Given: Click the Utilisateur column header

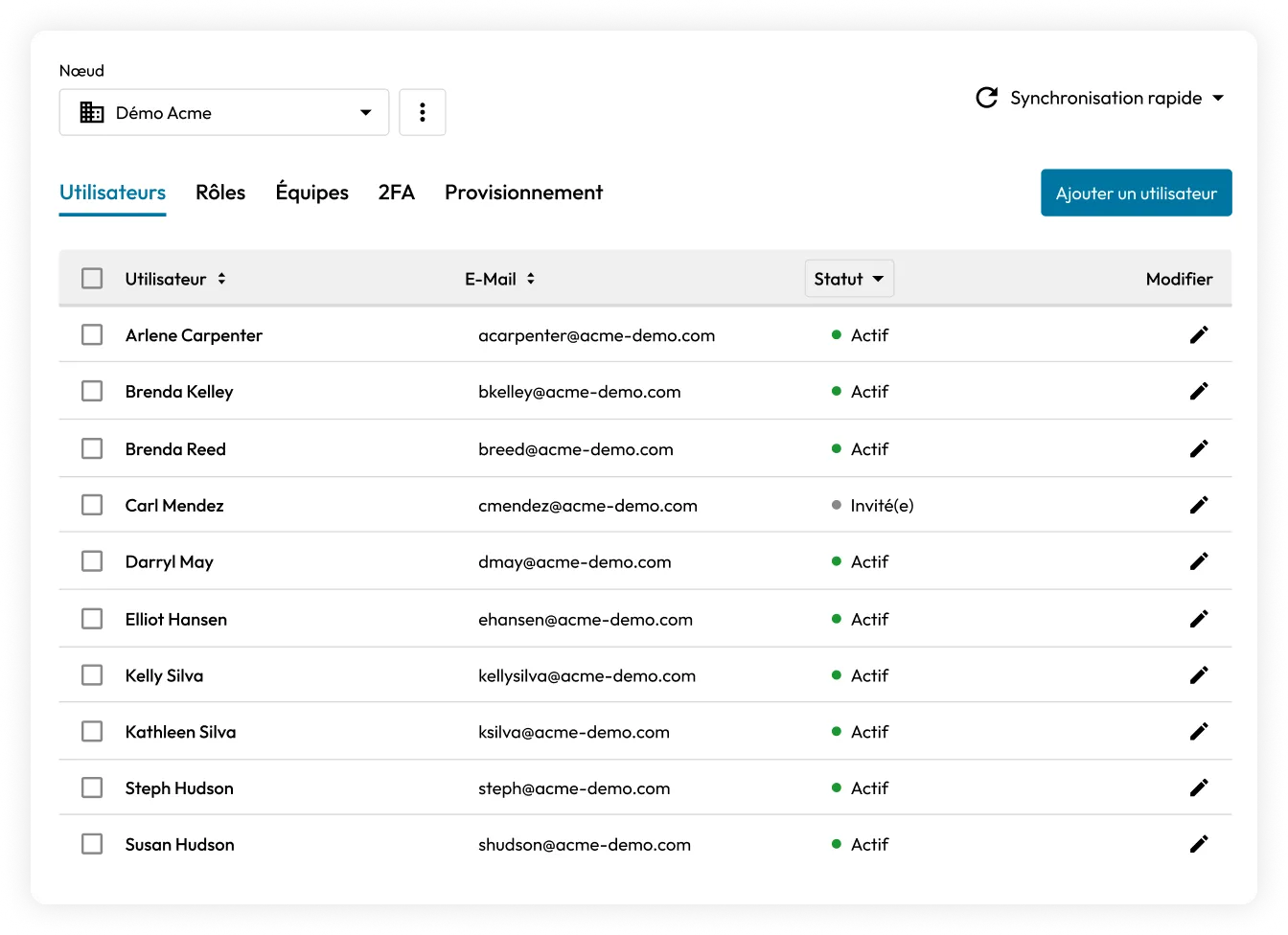Looking at the screenshot, I should 166,279.
